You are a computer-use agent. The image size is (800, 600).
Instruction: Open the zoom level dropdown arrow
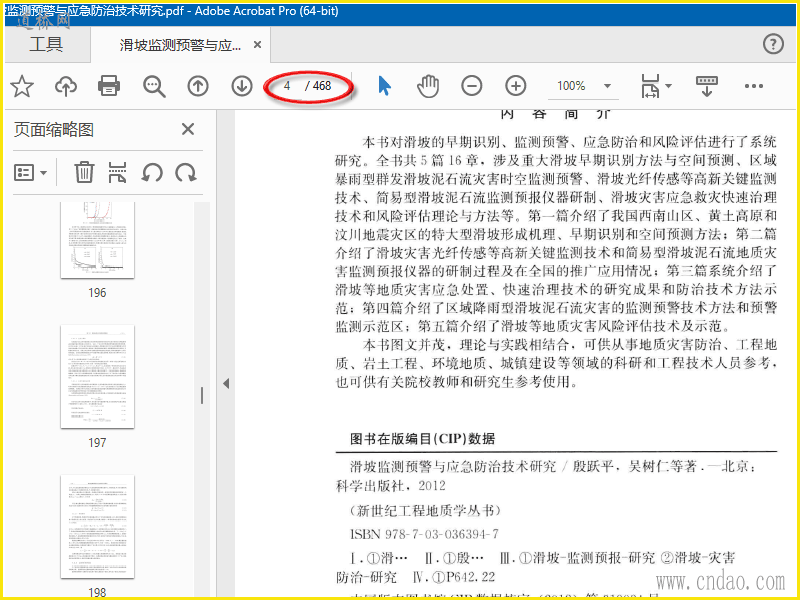coord(607,86)
